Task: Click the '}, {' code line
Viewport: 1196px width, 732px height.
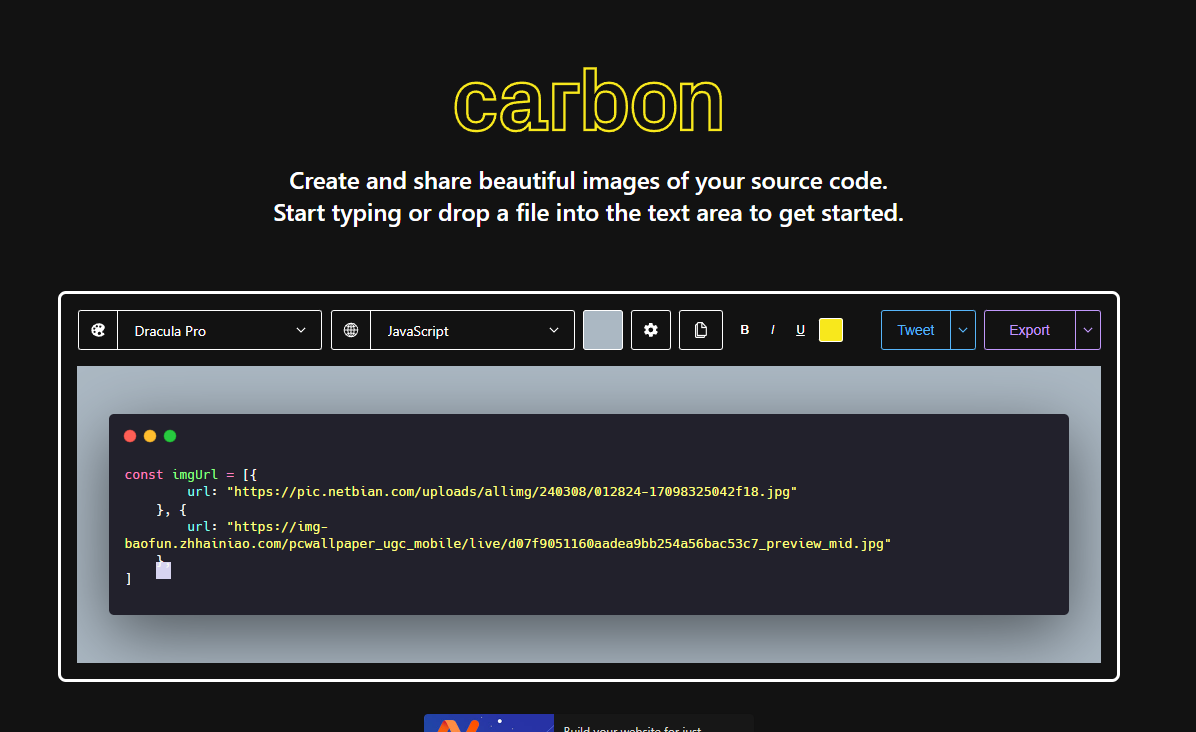Action: (172, 509)
